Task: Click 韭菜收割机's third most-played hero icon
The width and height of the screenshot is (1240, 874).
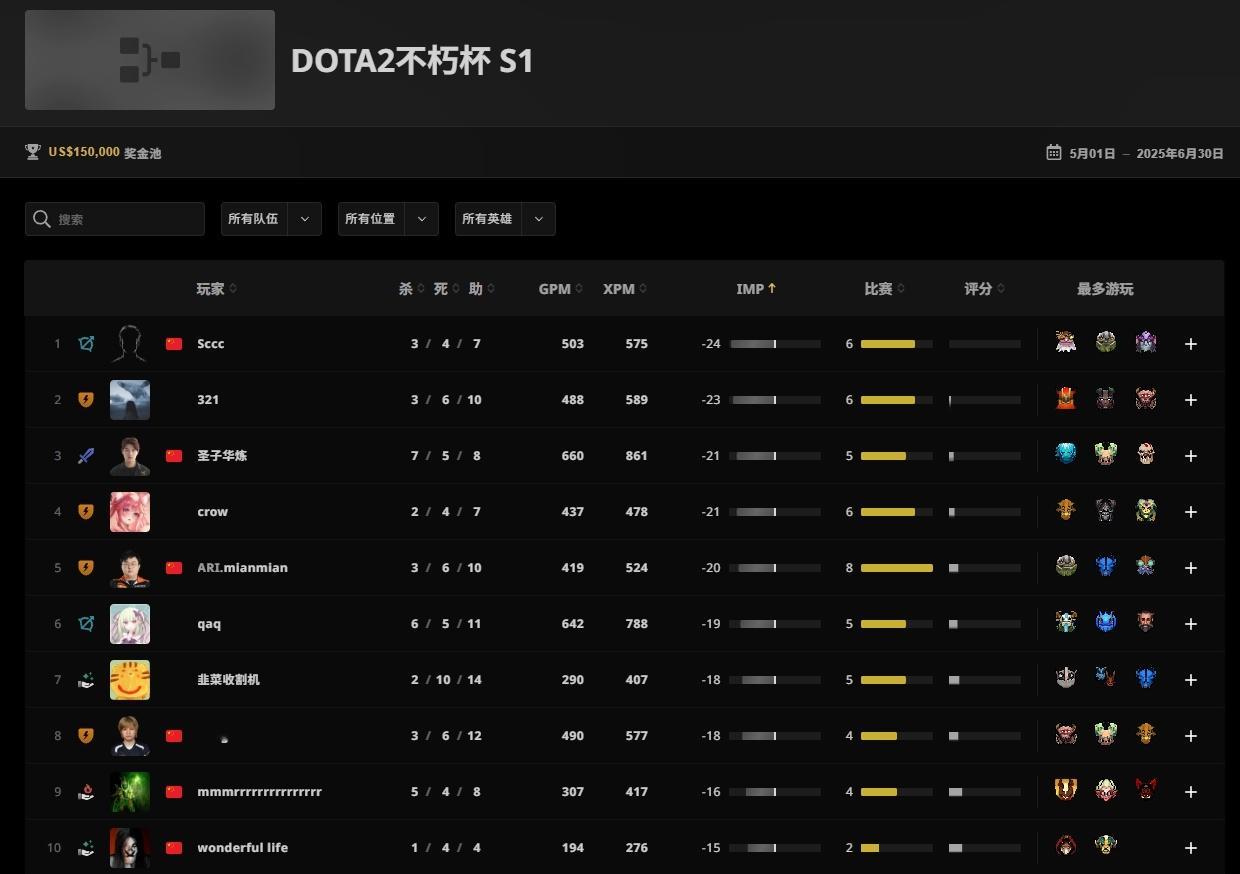Action: click(1146, 678)
